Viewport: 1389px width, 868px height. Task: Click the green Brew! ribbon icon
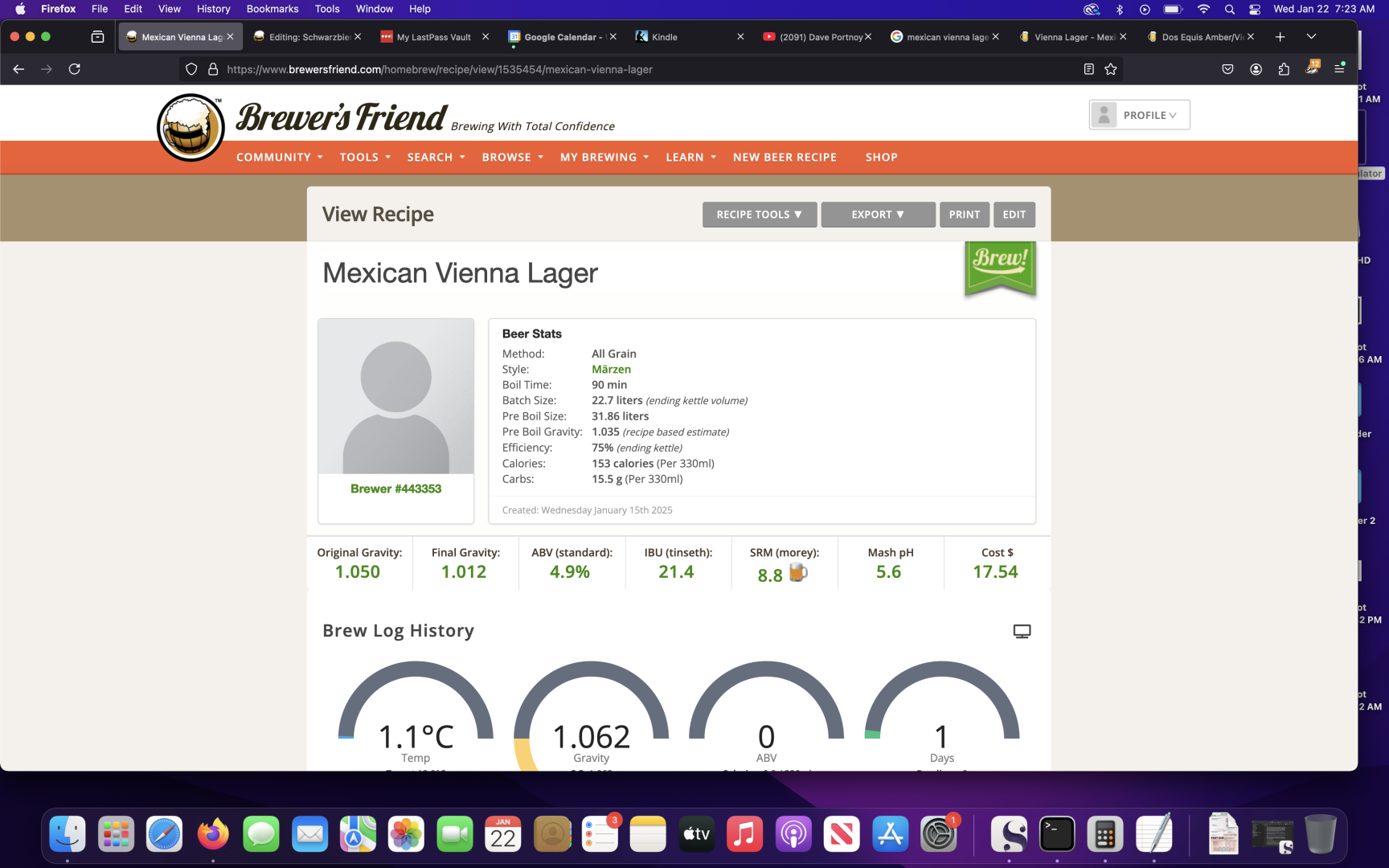click(1000, 268)
